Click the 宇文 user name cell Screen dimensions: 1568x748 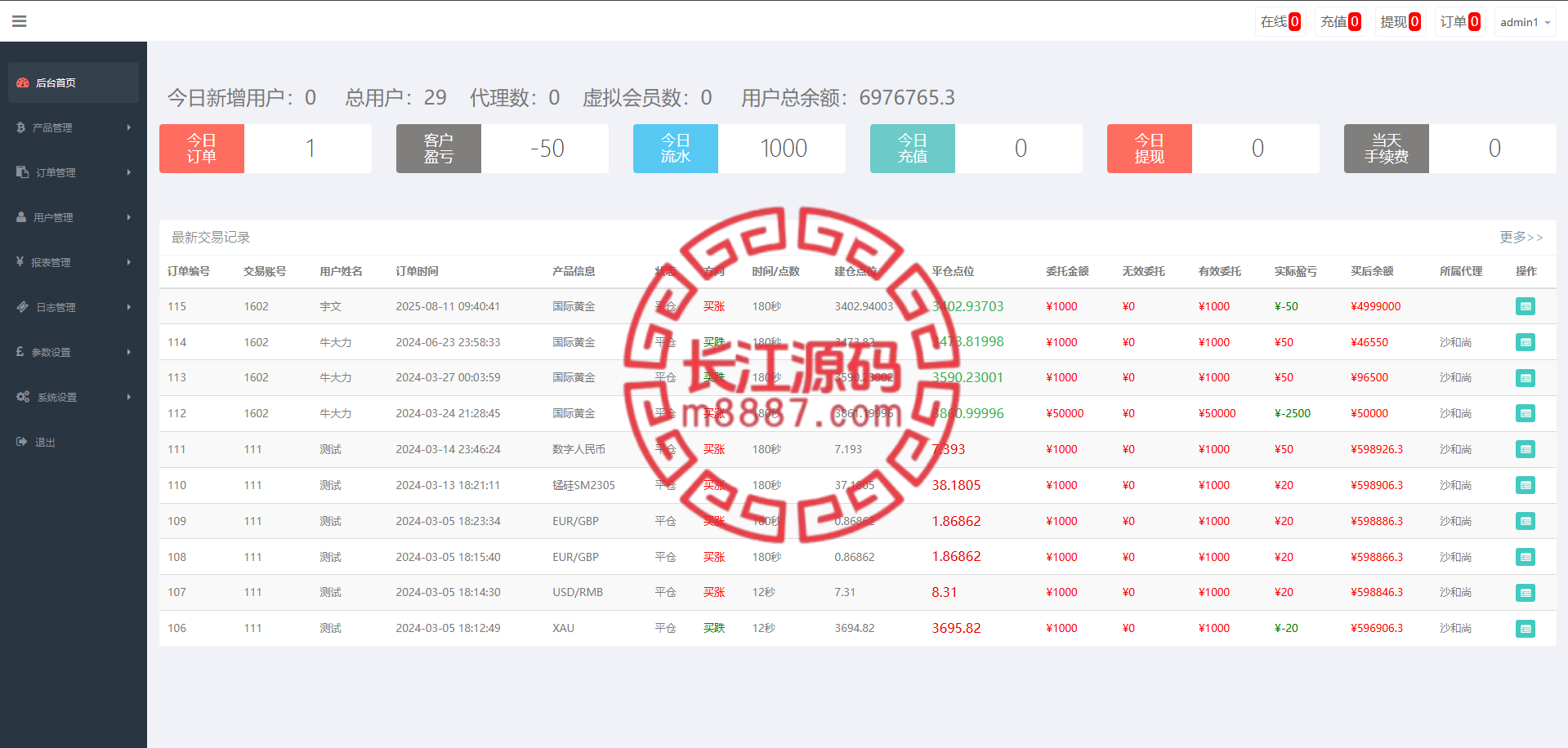(330, 306)
